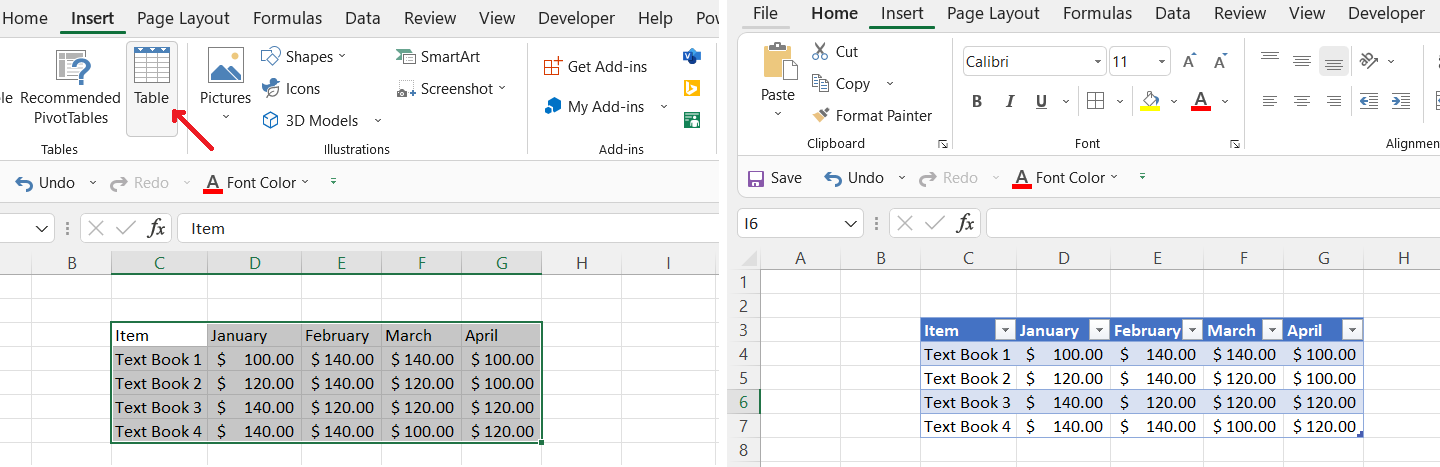1440x467 pixels.
Task: Apply the yellow fill color bucket
Action: click(x=1150, y=101)
